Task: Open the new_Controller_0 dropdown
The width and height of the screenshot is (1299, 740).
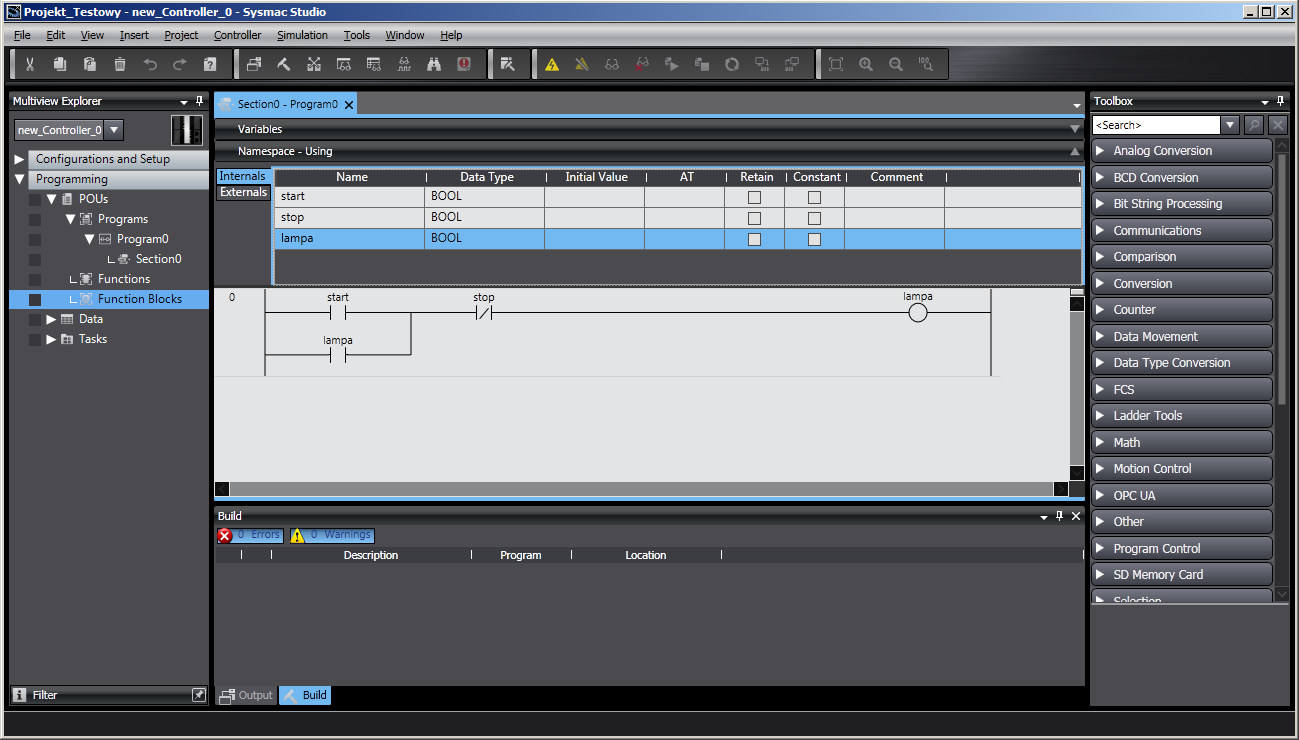Action: [114, 130]
